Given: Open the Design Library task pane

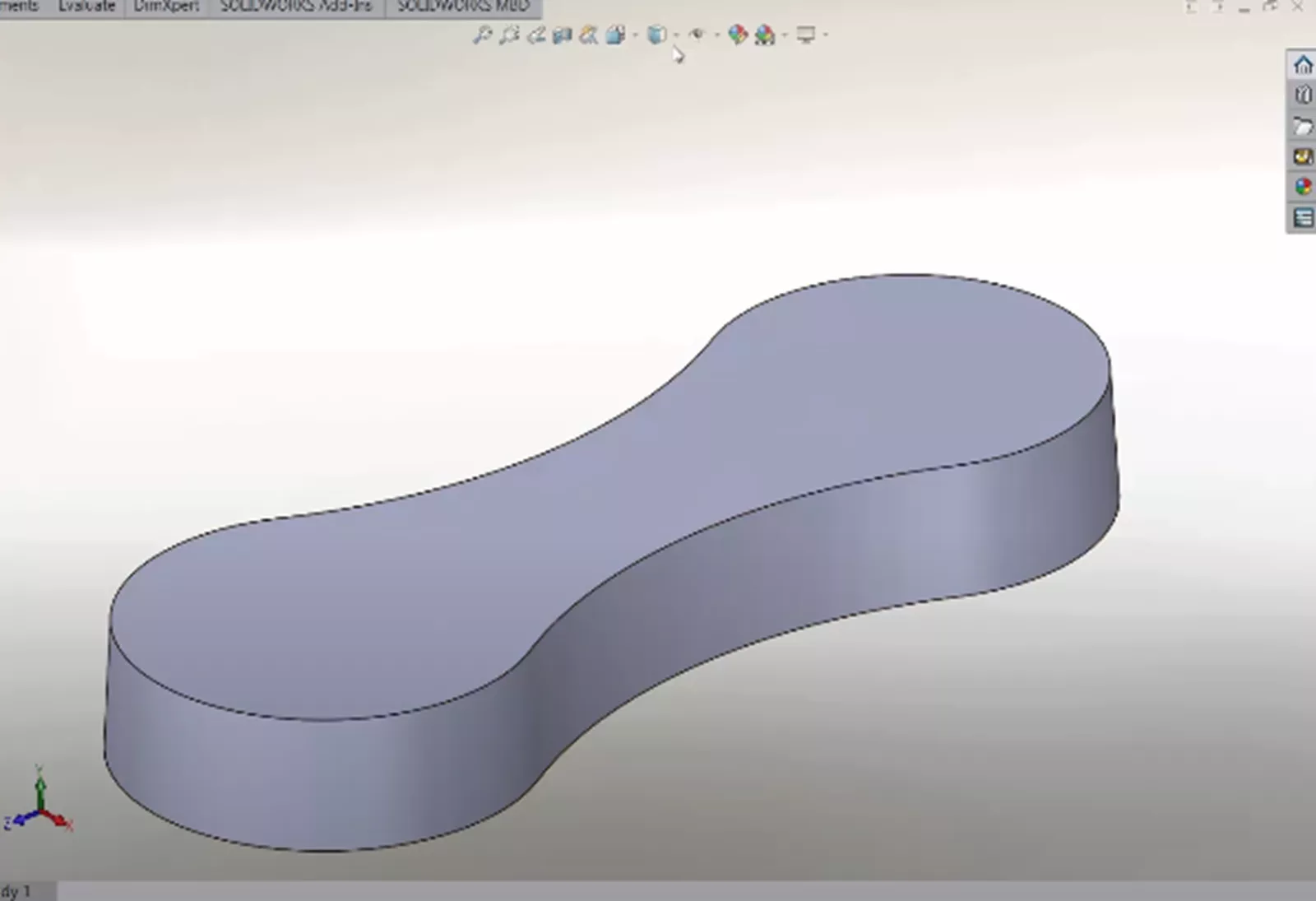Looking at the screenshot, I should pyautogui.click(x=1303, y=95).
